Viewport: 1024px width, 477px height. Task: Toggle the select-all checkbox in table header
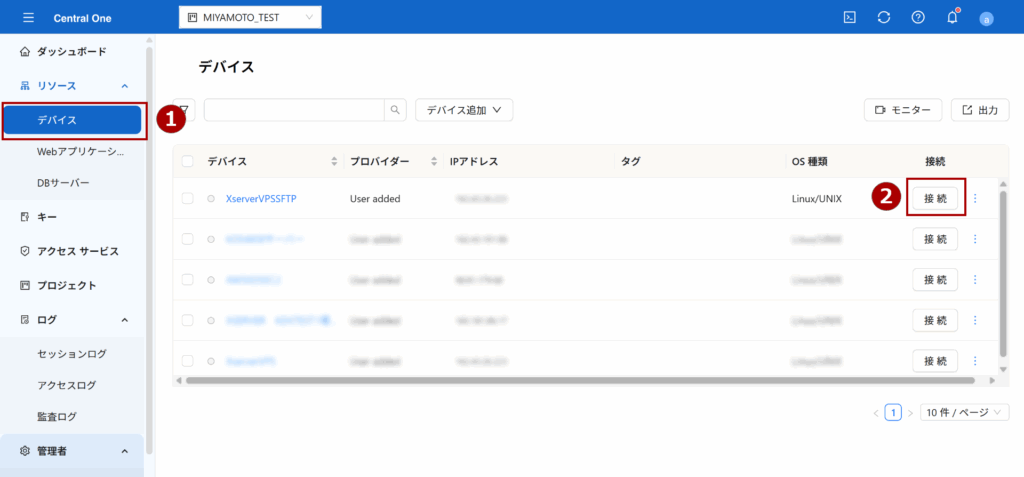pyautogui.click(x=188, y=161)
